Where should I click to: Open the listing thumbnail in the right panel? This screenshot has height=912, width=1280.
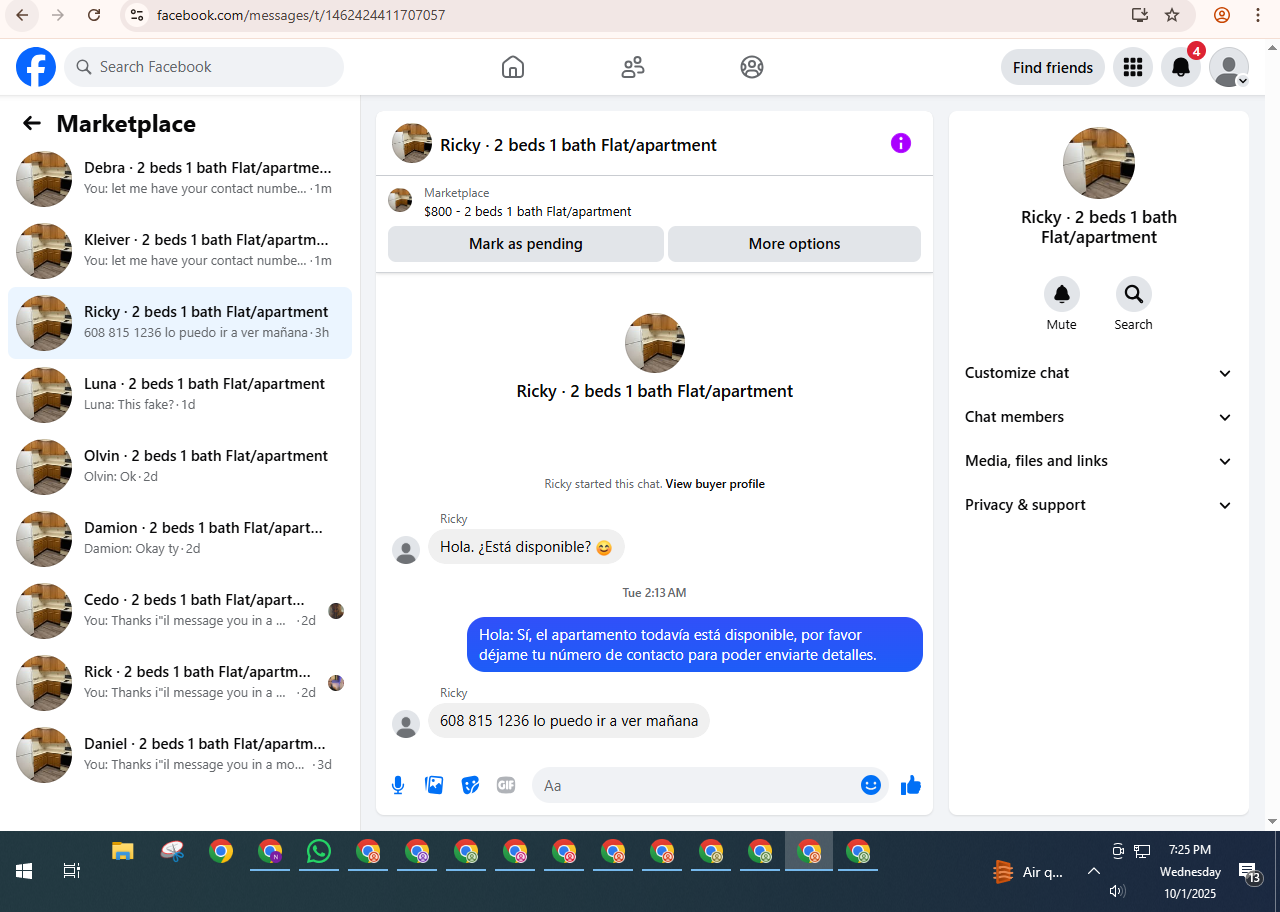[1099, 163]
